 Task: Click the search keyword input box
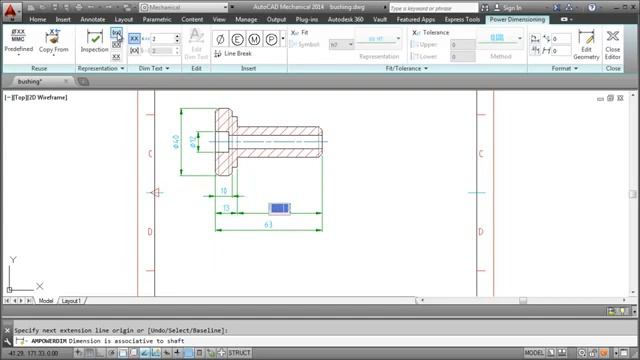433,8
